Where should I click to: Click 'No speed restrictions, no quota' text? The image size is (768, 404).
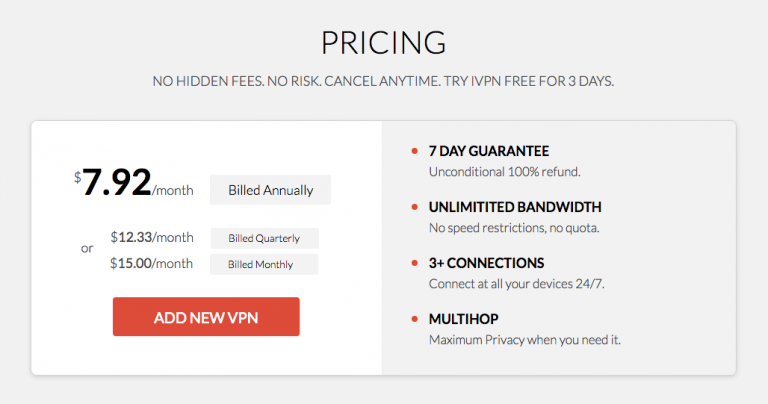[x=514, y=228]
